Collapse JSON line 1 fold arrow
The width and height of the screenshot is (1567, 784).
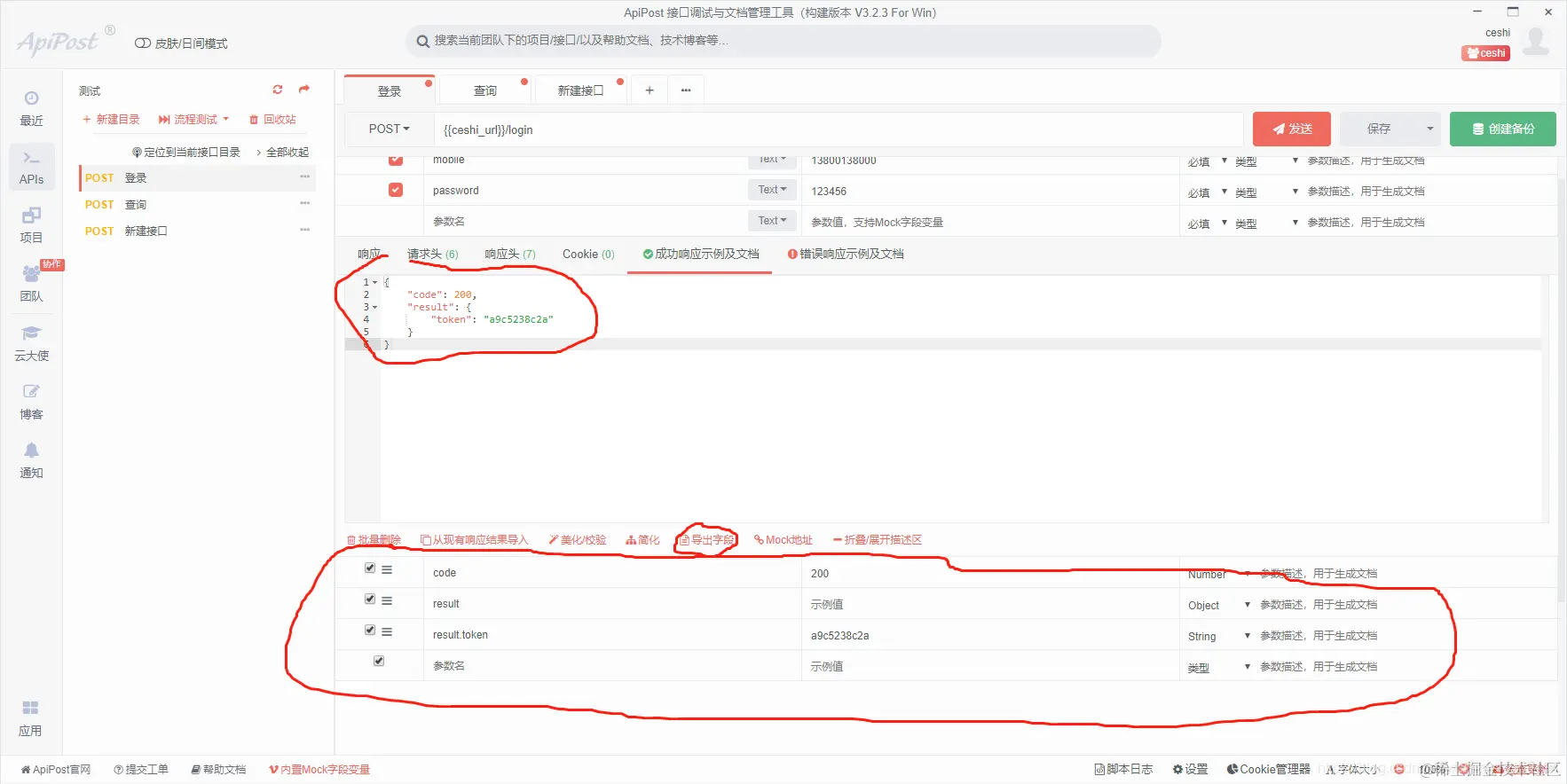coord(374,283)
